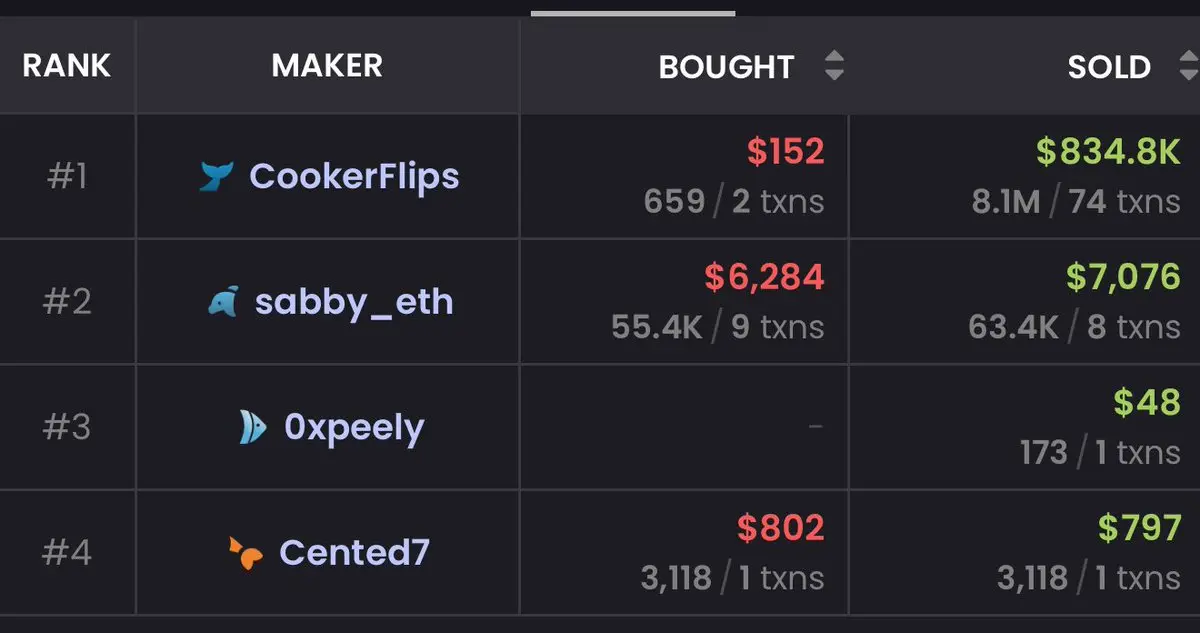Click the $802 bought value for Cented7
The width and height of the screenshot is (1200, 633).
(x=781, y=528)
